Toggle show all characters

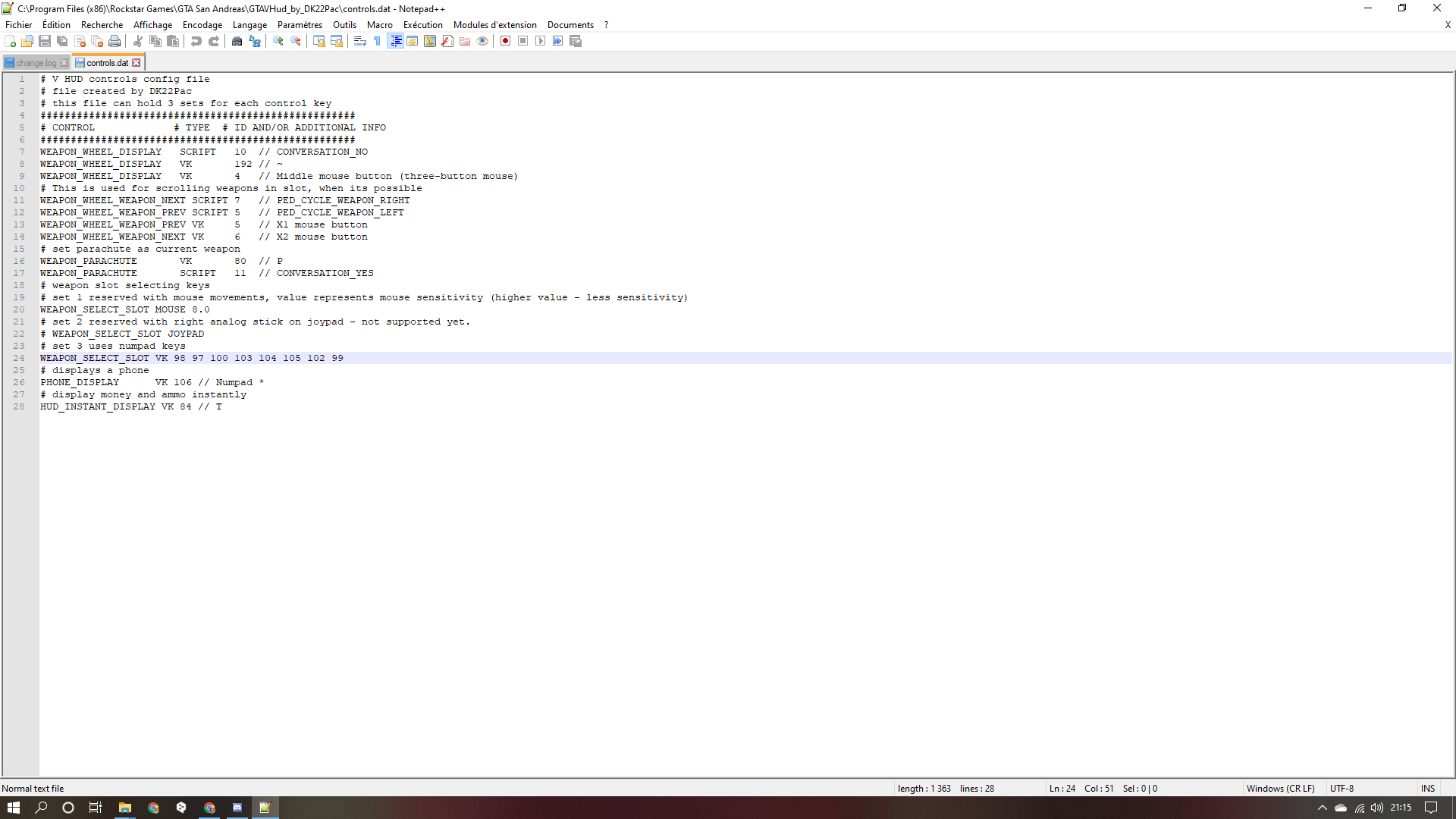coord(377,42)
